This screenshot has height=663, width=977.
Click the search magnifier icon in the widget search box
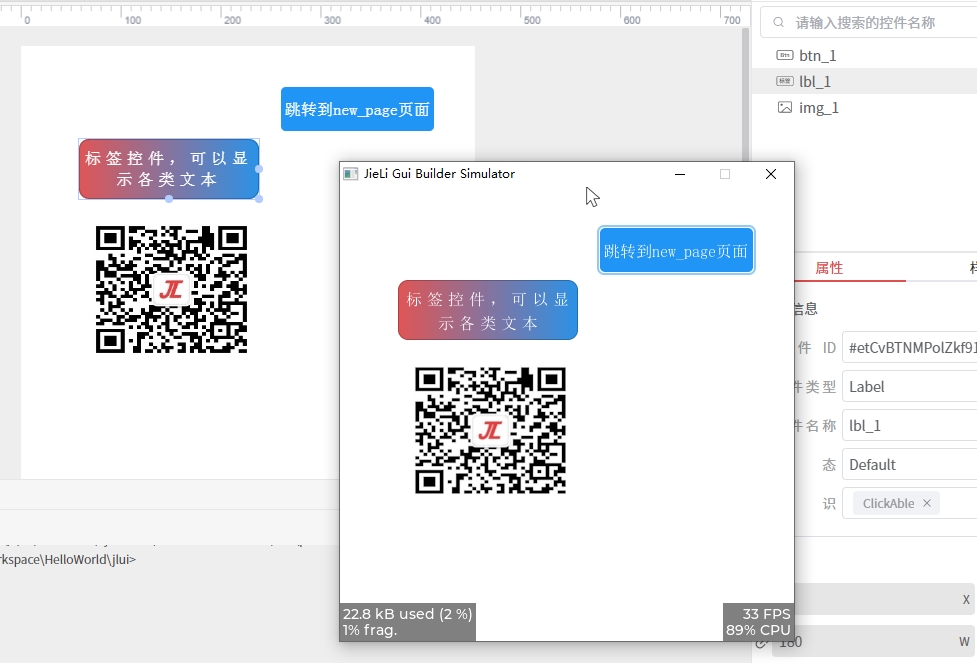(778, 22)
